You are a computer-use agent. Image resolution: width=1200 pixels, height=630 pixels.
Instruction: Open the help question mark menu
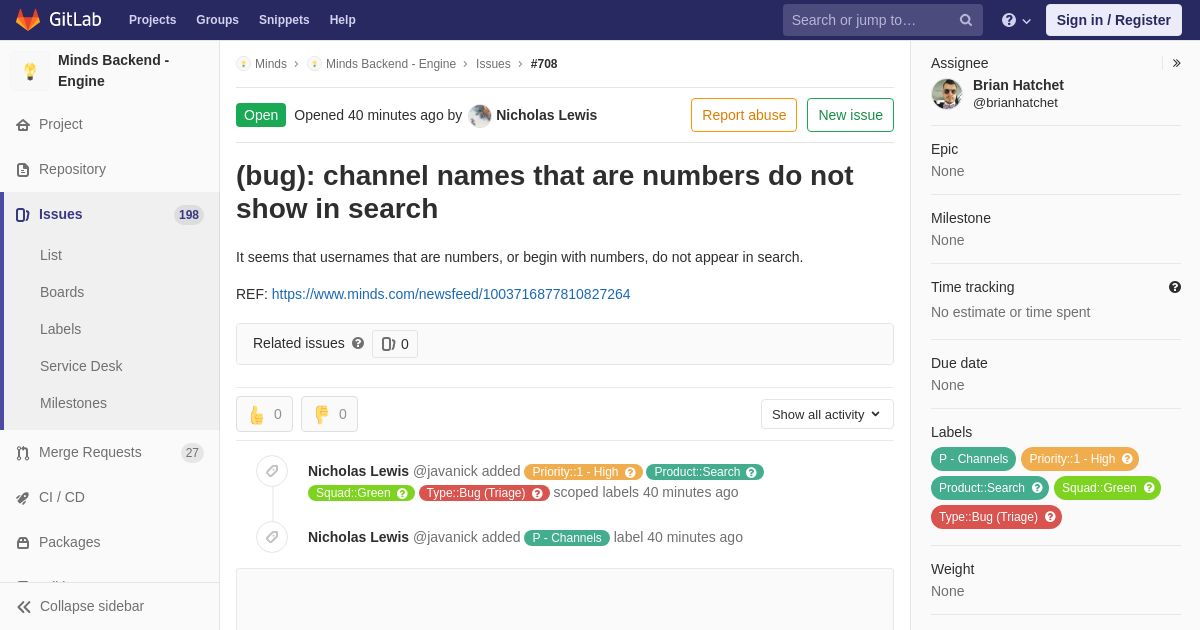[1016, 20]
